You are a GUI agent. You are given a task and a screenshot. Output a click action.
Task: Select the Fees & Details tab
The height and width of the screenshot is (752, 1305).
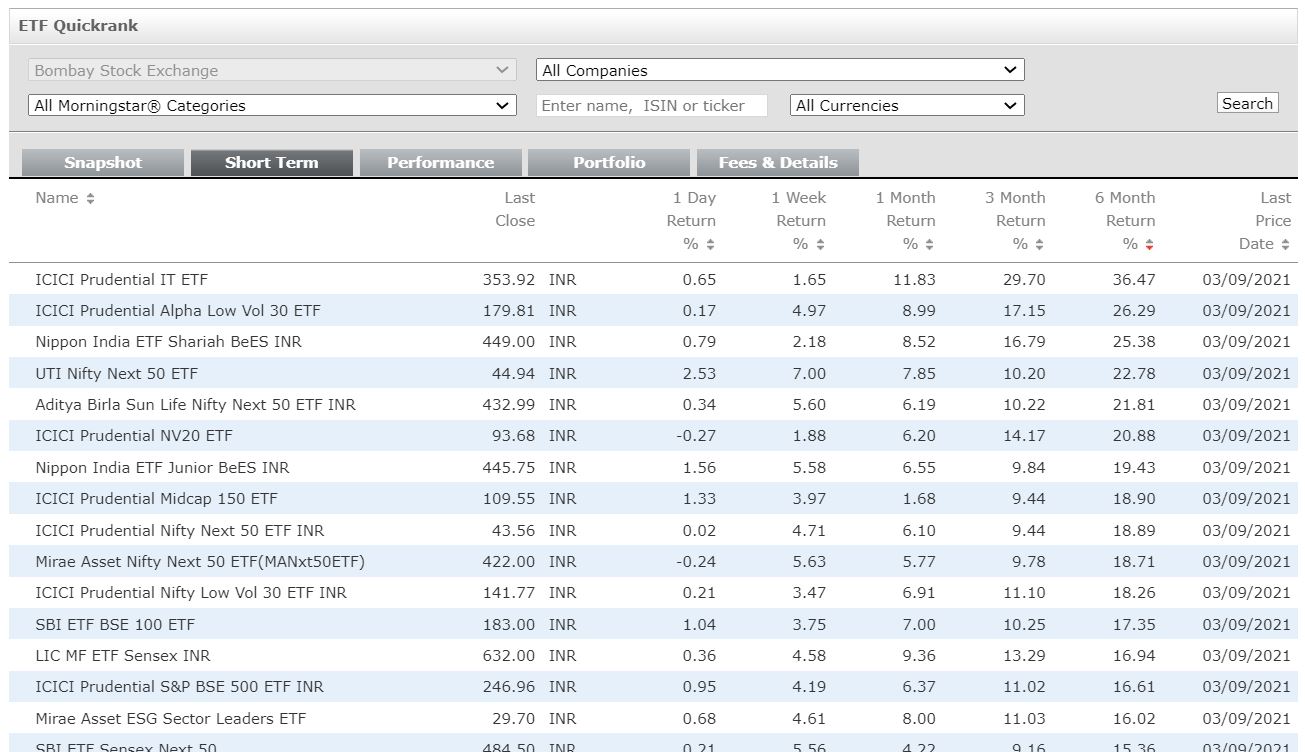pos(777,163)
